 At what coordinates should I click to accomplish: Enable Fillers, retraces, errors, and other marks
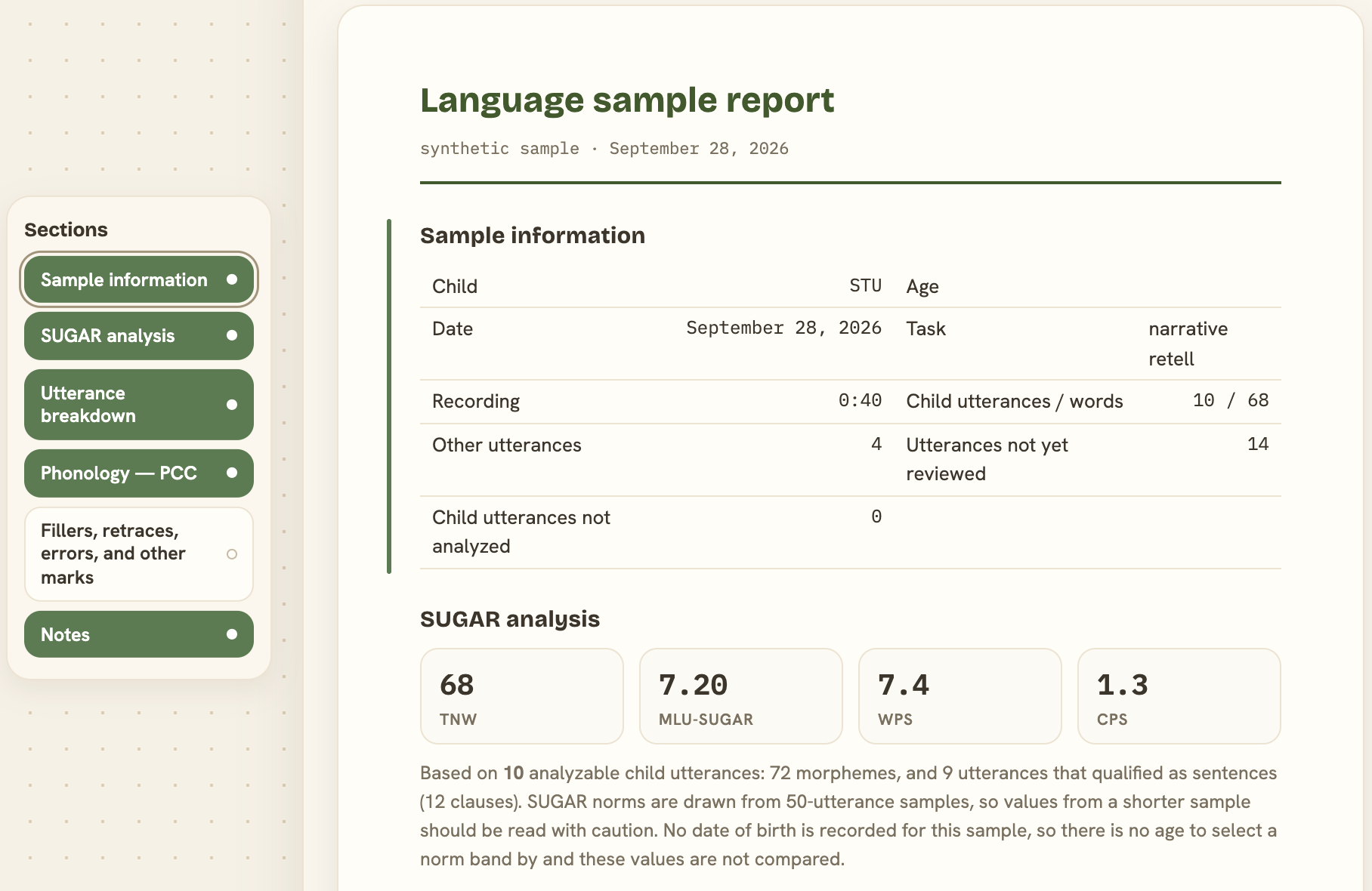pyautogui.click(x=139, y=554)
